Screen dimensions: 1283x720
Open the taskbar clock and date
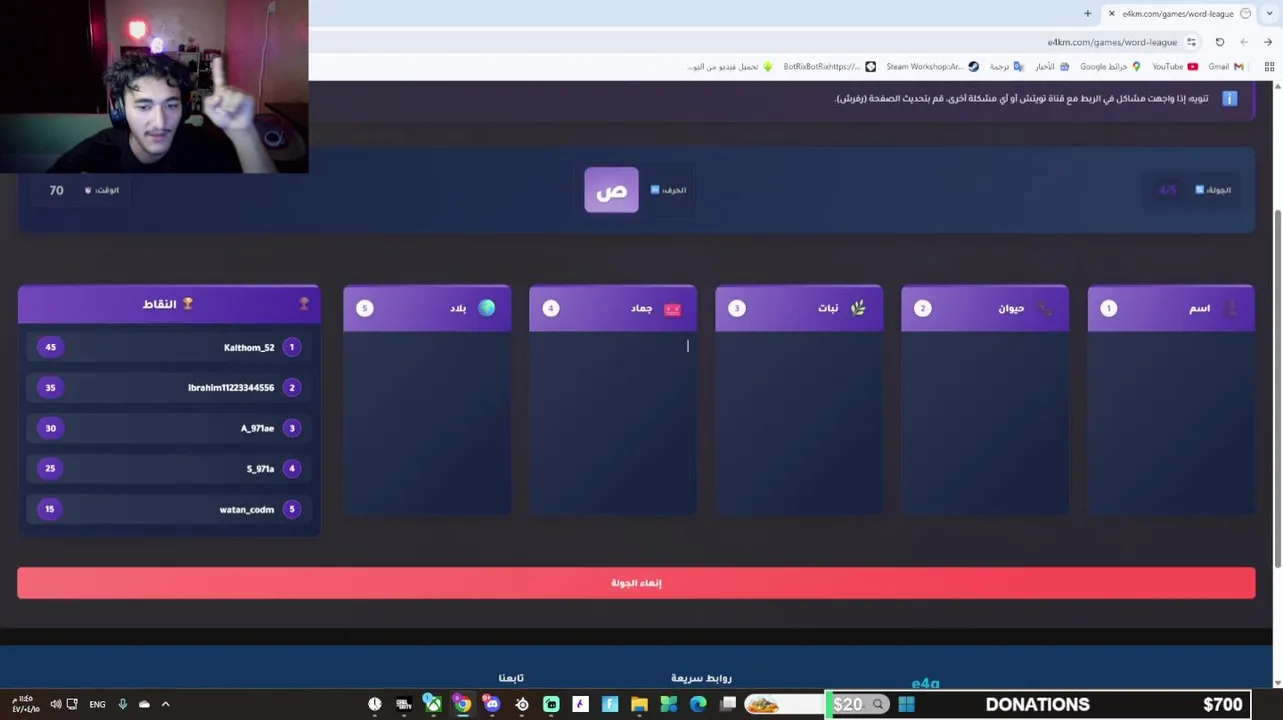click(26, 704)
